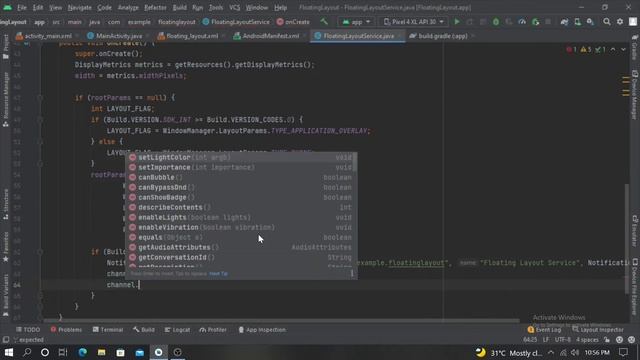Open File Explorer from the taskbar
This screenshot has width=640, height=360.
[101, 352]
